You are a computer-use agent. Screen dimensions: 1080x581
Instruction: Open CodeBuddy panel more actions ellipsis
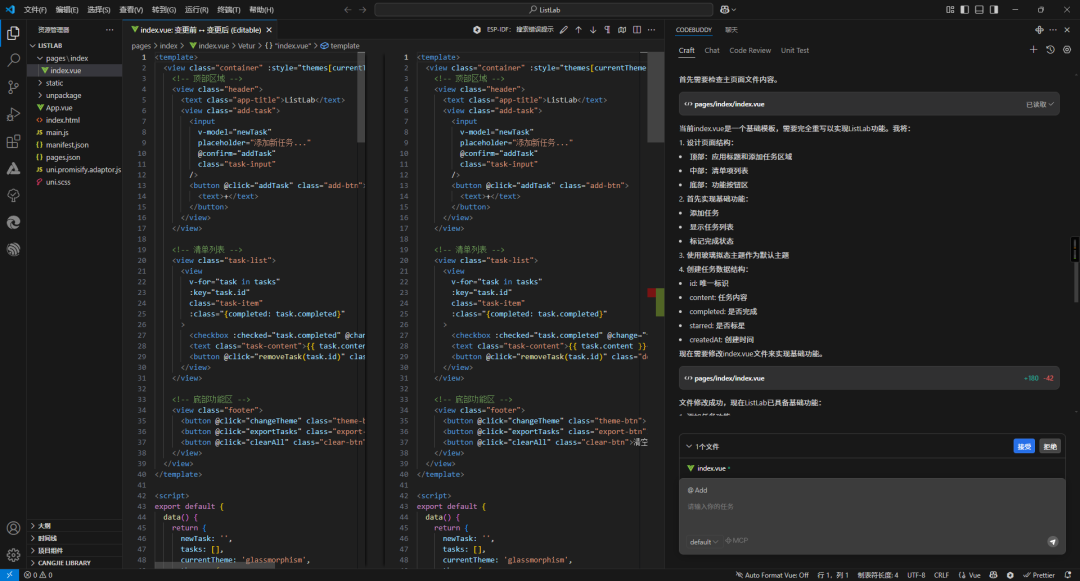coord(1053,30)
